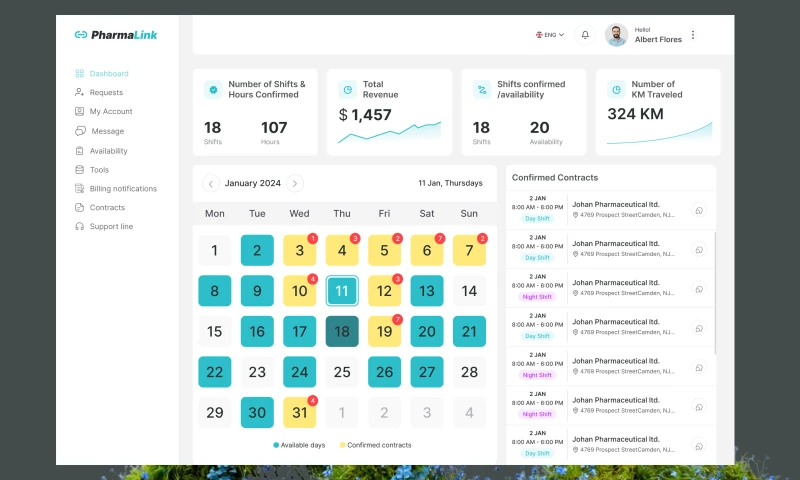Click the headset icon on fourth contract

coord(699,328)
